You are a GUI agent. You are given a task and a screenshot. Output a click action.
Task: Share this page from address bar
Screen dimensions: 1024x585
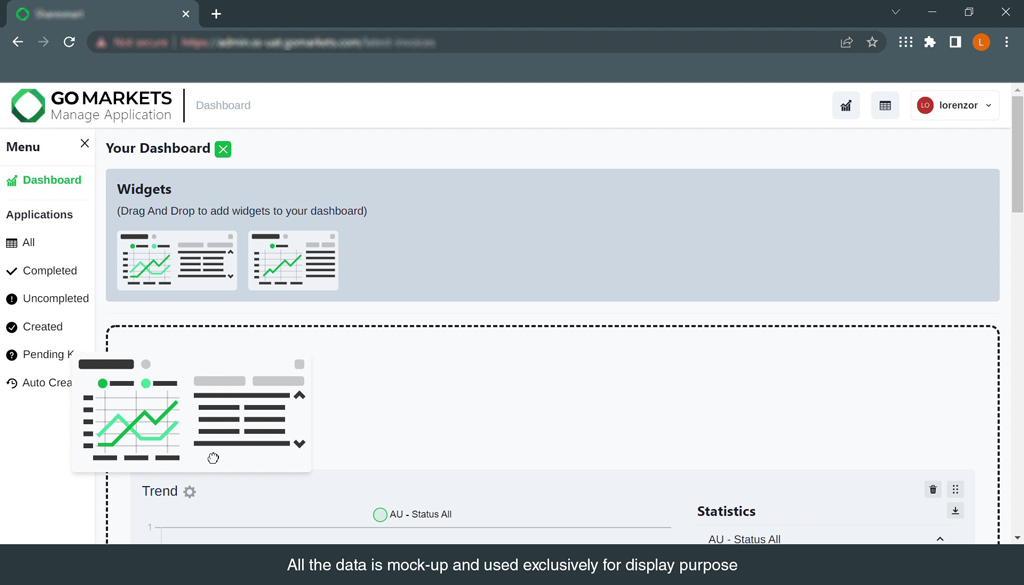[846, 42]
